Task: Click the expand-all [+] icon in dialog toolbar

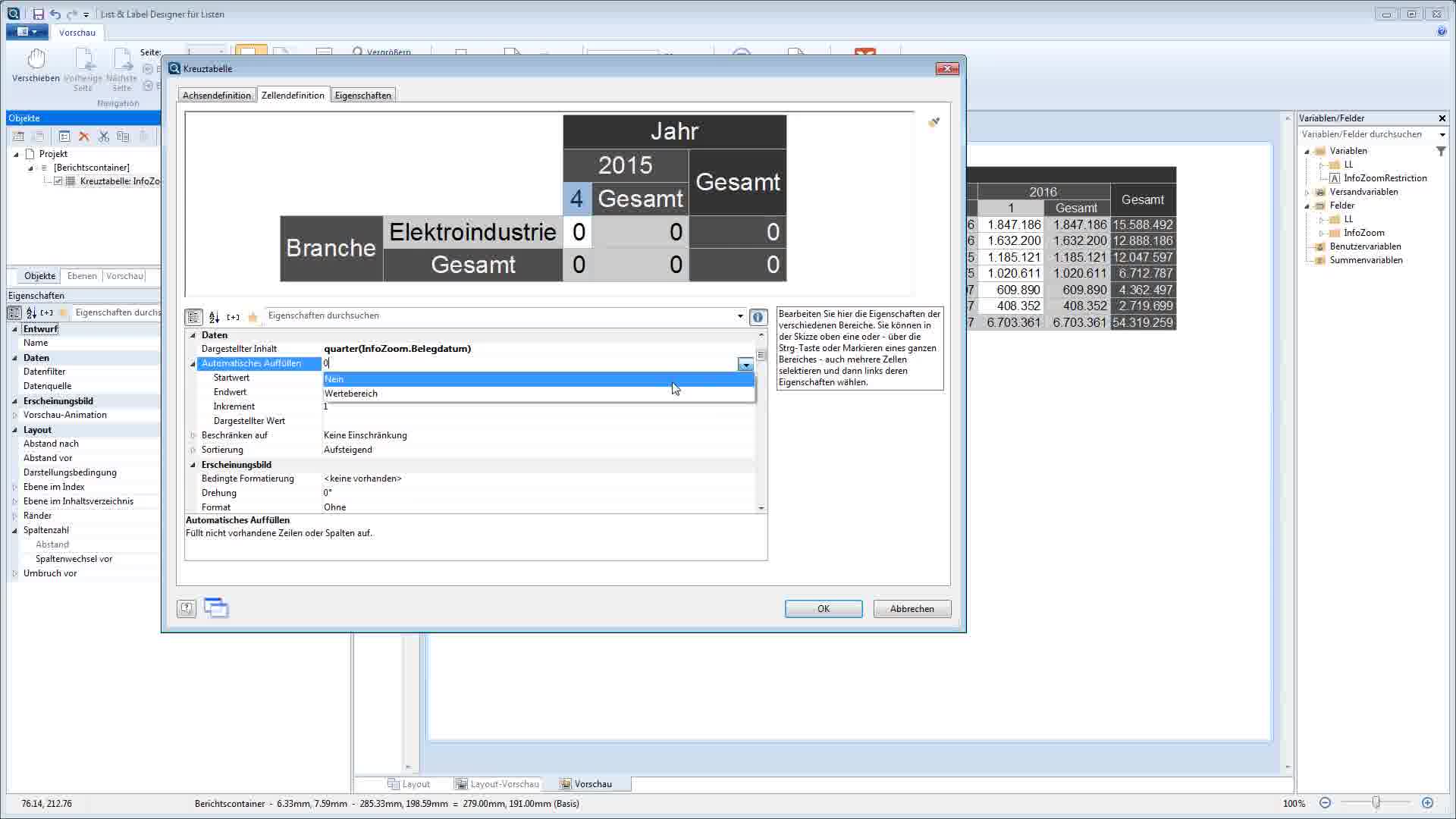Action: [233, 317]
